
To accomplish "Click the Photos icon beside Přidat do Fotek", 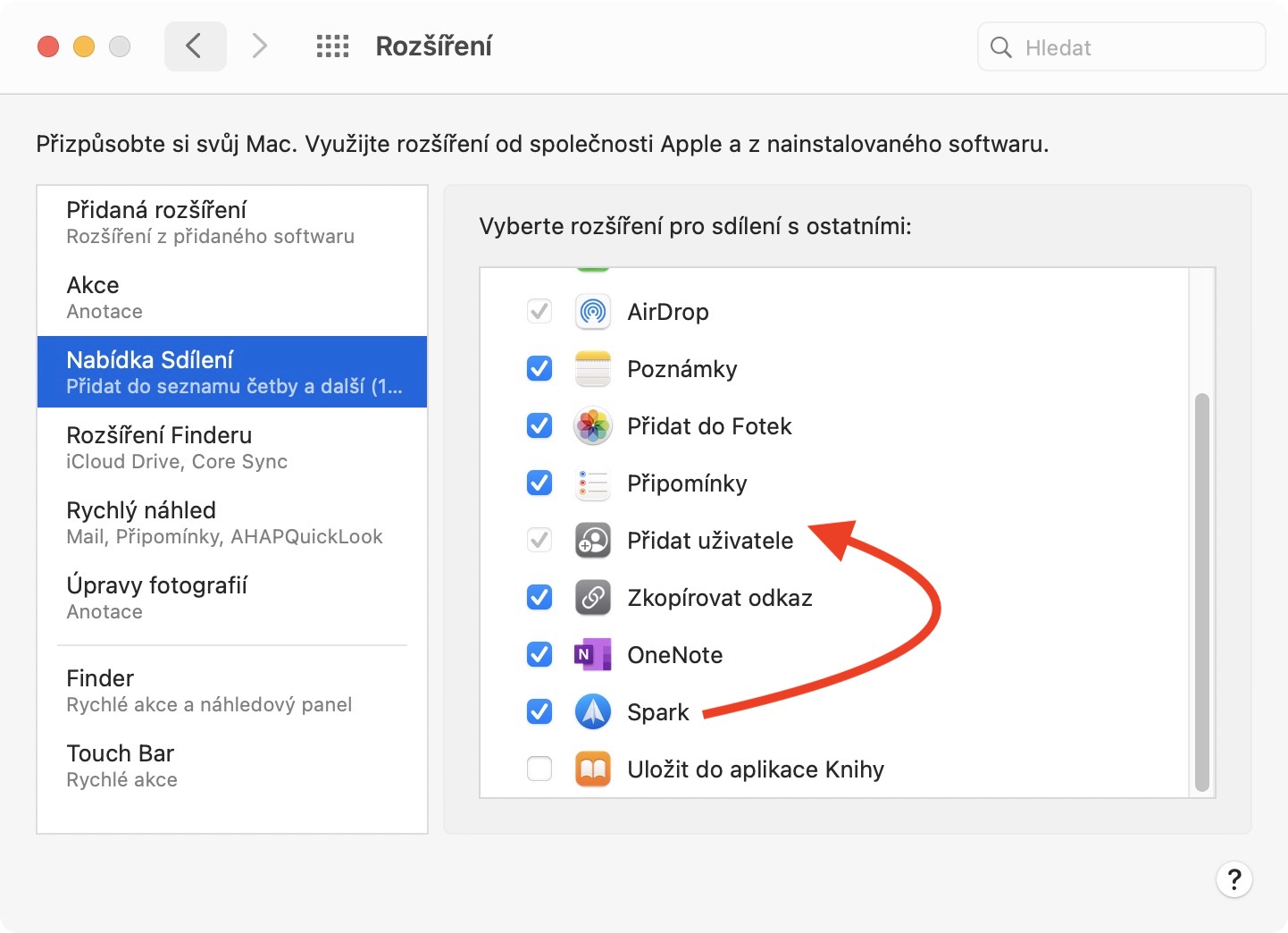I will pos(592,426).
